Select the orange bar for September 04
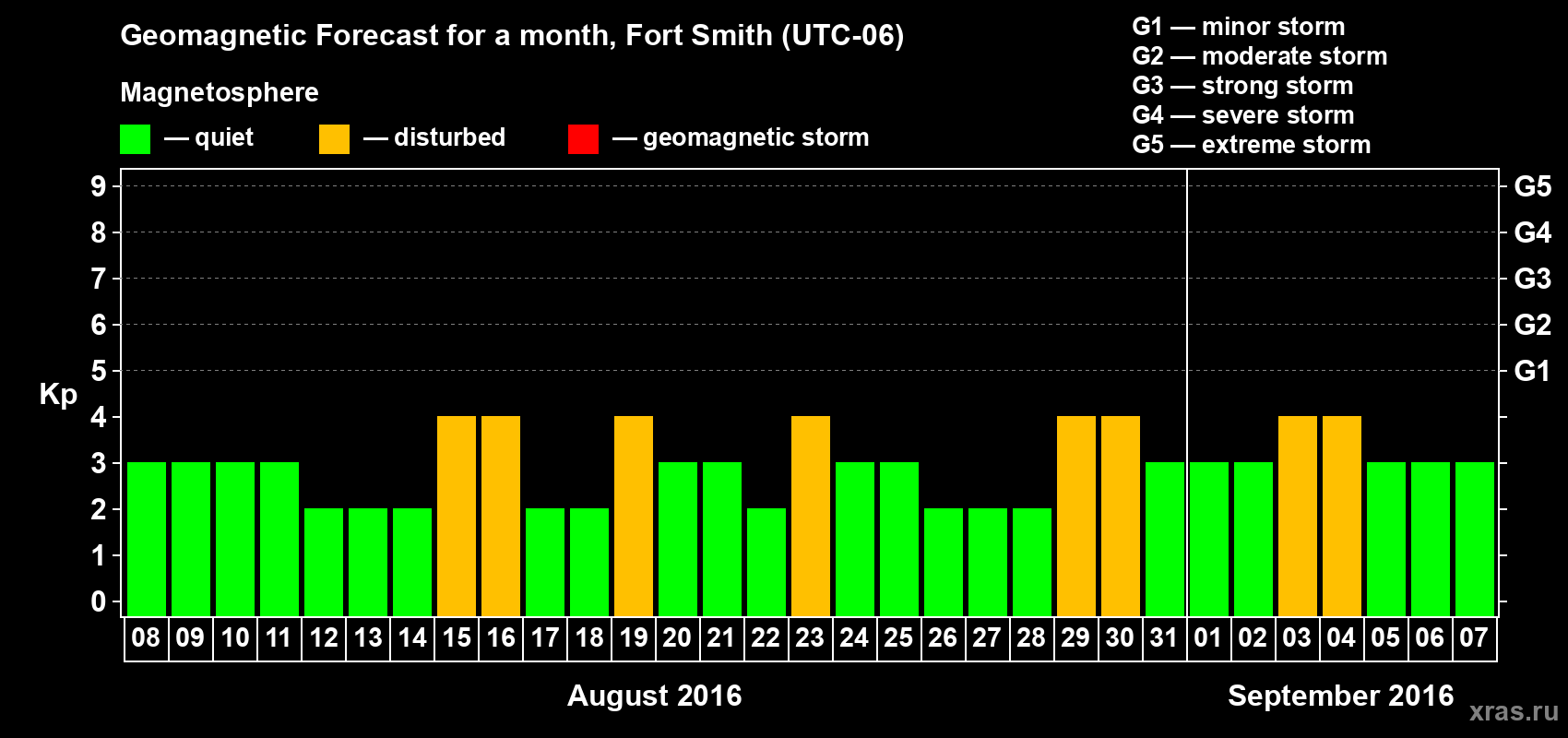The image size is (1568, 738). pyautogui.click(x=1342, y=516)
